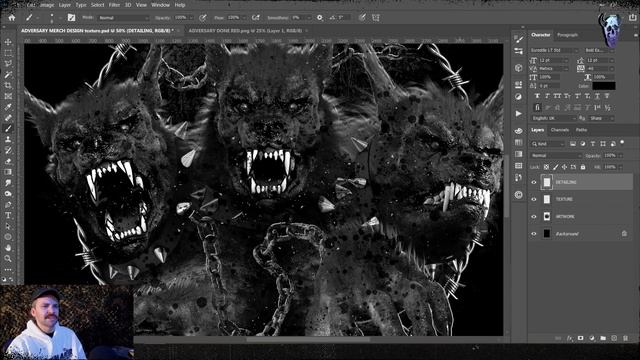
Task: Toggle the layer filter on/off switch
Action: pyautogui.click(x=622, y=142)
